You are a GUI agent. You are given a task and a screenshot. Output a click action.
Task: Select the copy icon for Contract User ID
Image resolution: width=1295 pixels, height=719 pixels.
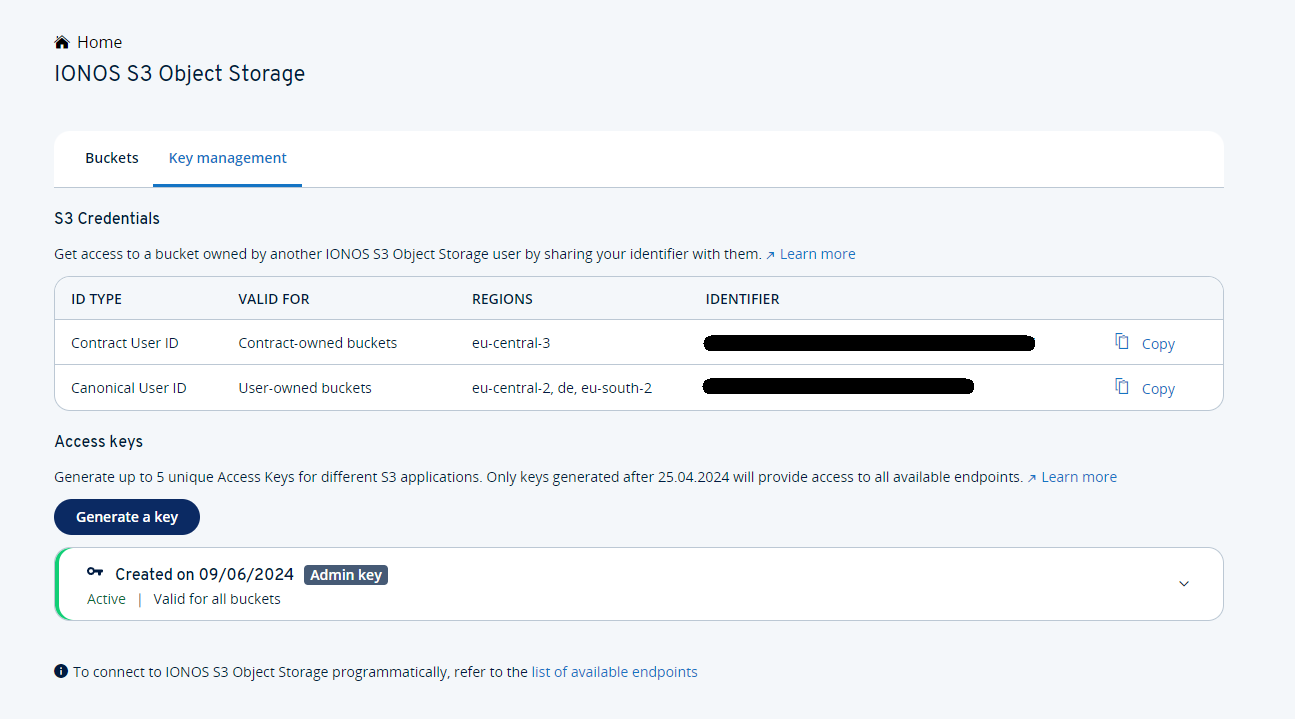[1121, 342]
